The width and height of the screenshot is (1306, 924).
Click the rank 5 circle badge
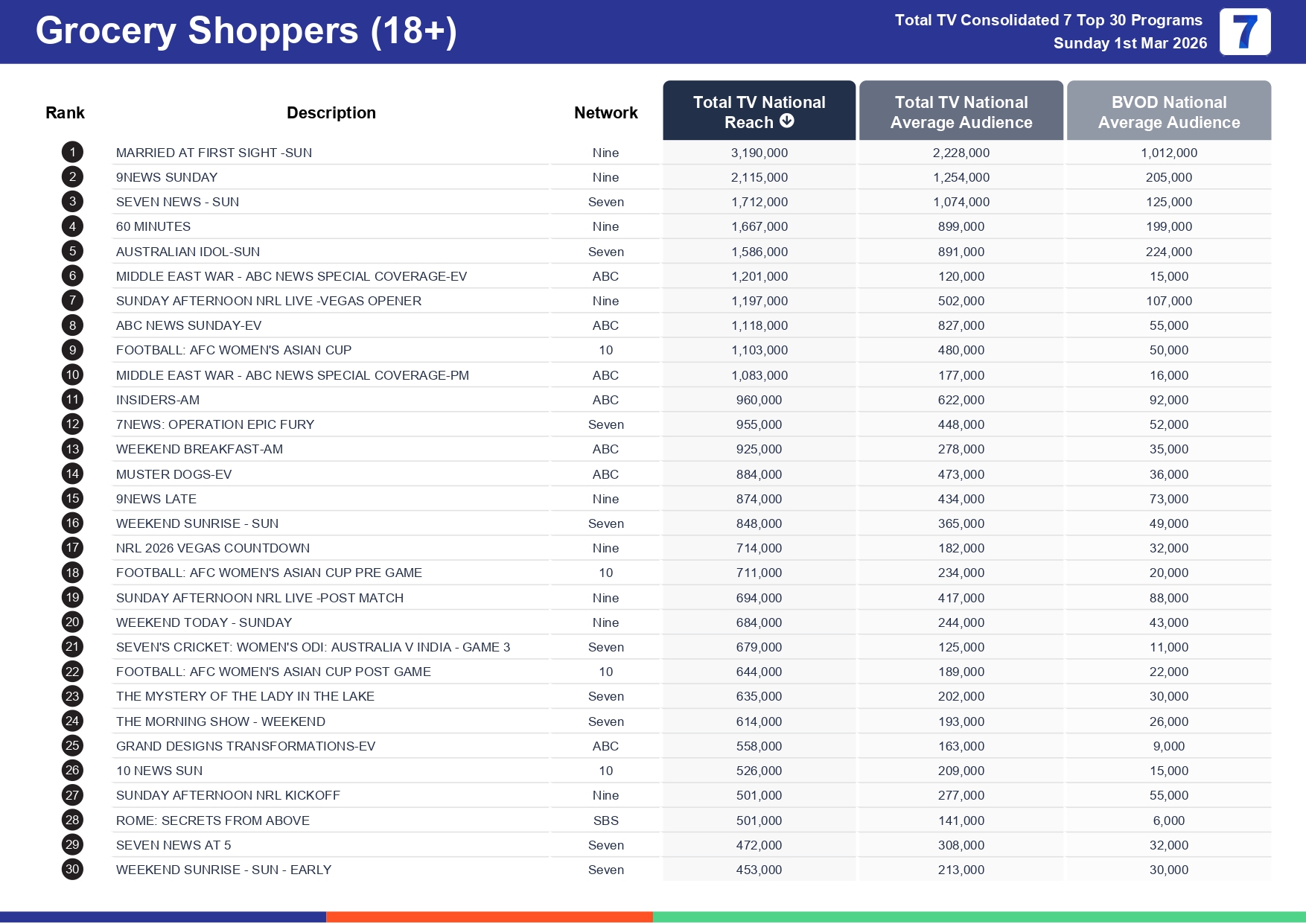72,252
